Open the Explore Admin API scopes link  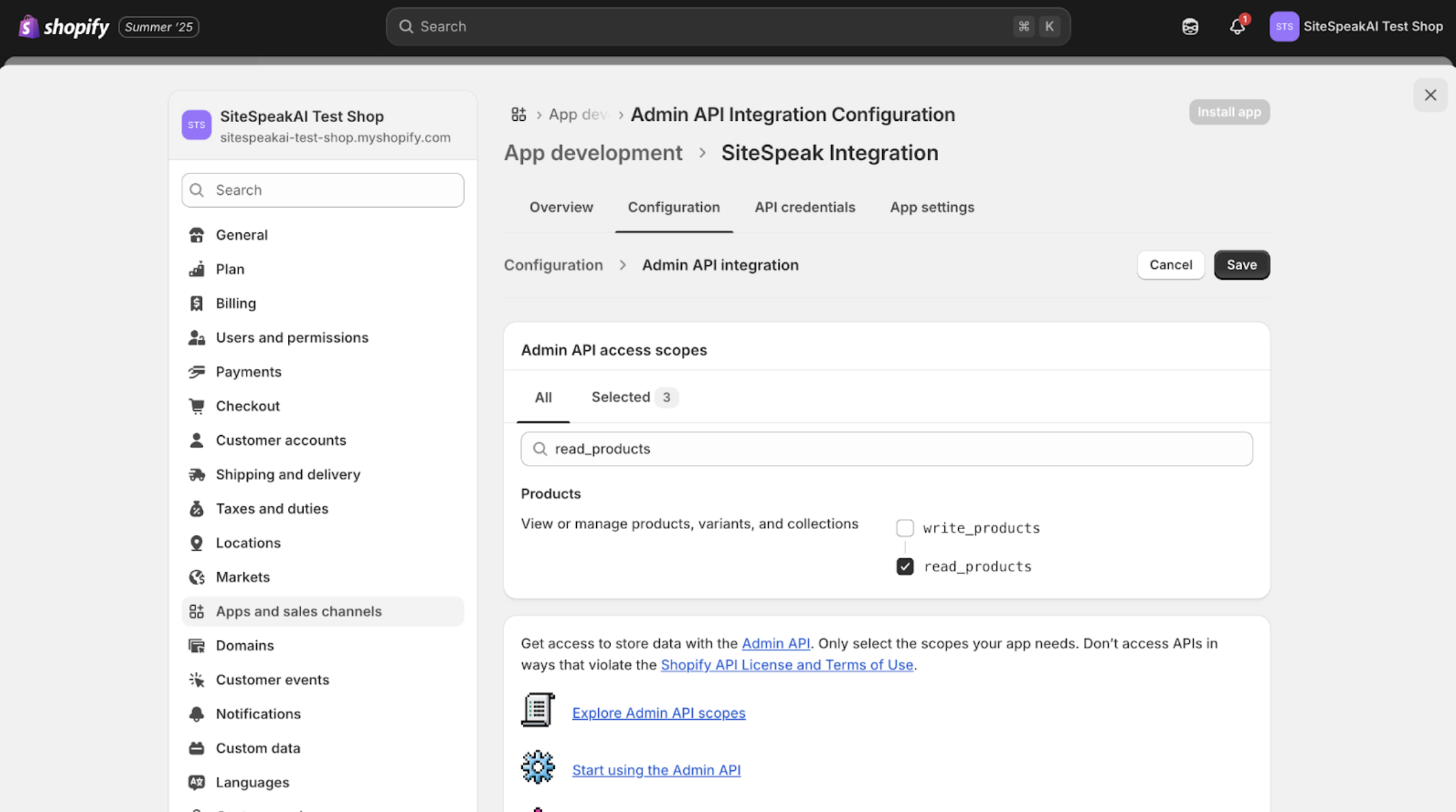point(658,712)
